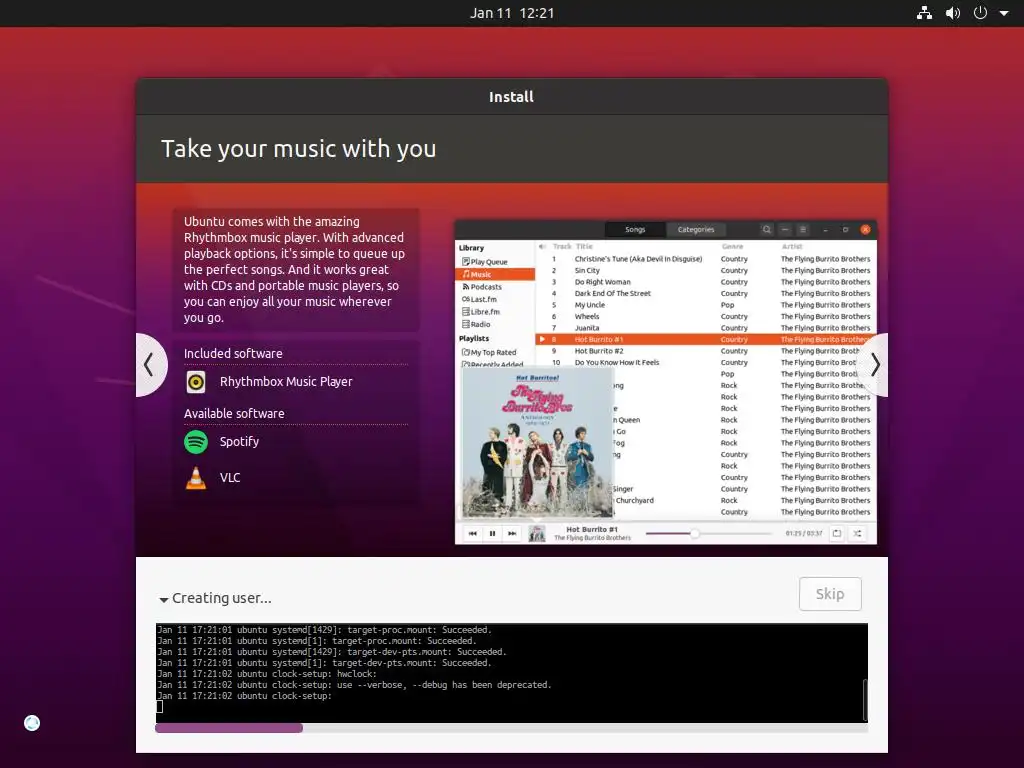
Task: Click the Rhythmbox screenshot's orange close button
Action: coord(865,229)
